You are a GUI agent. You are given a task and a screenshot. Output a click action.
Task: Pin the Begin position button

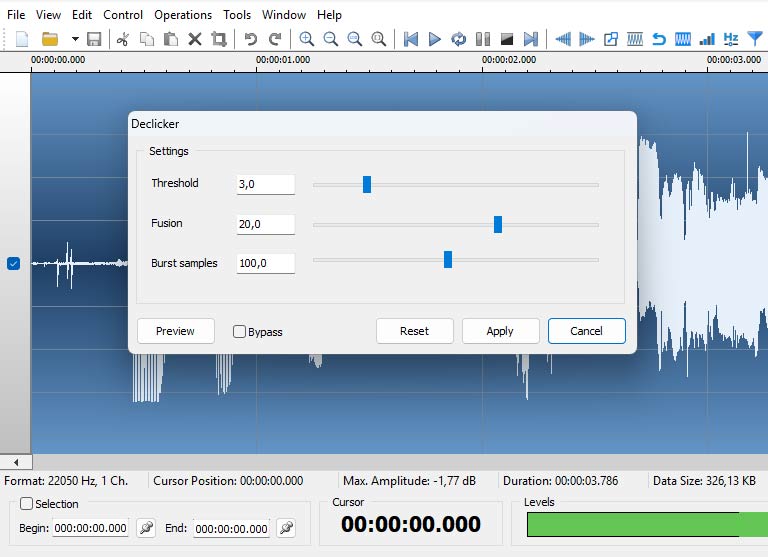(x=146, y=528)
